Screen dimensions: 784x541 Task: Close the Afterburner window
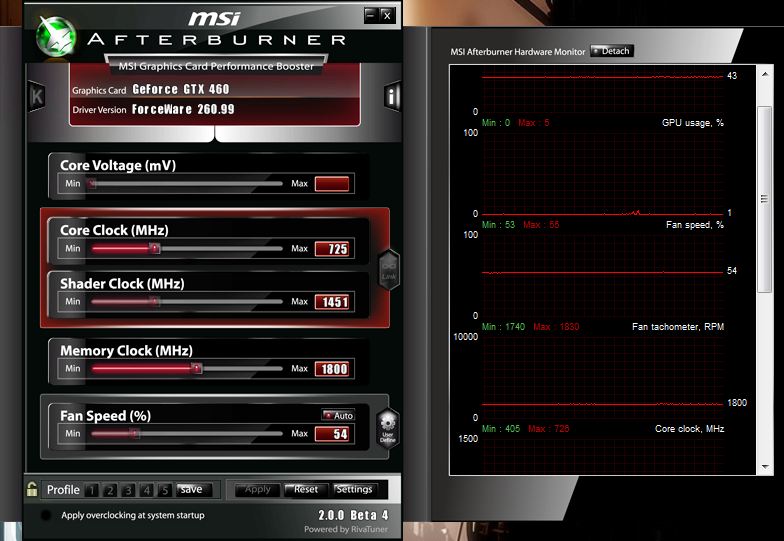(x=387, y=15)
